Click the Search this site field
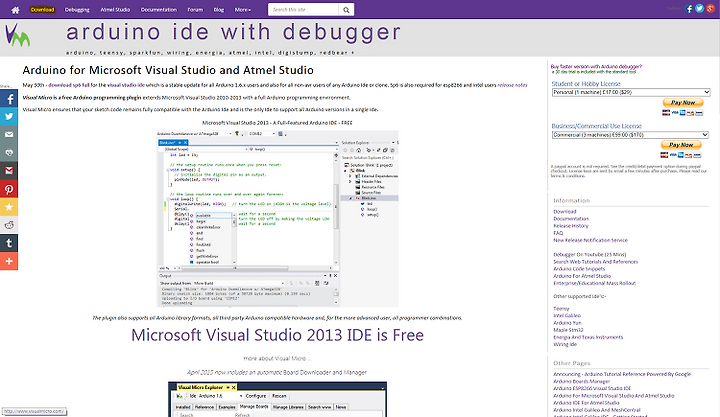The width and height of the screenshot is (720, 417). pos(304,10)
